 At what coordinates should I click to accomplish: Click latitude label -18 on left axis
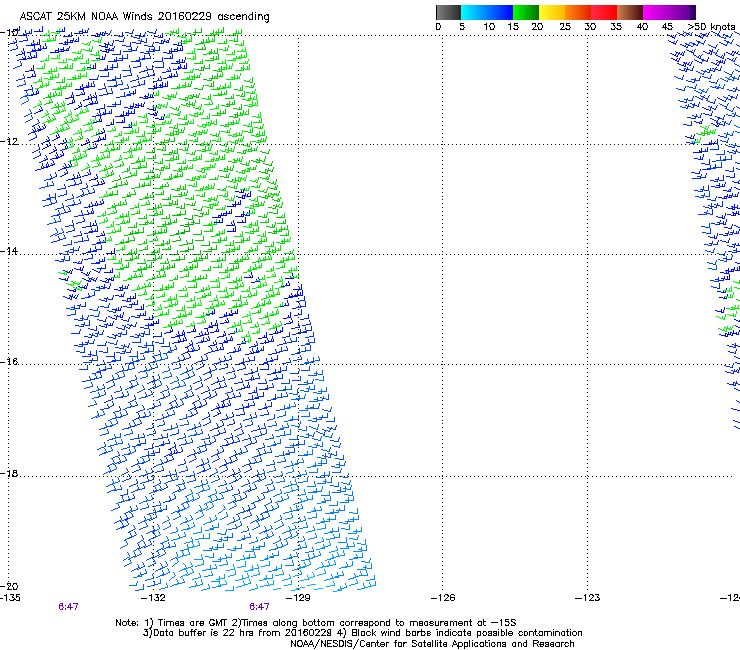coord(9,473)
